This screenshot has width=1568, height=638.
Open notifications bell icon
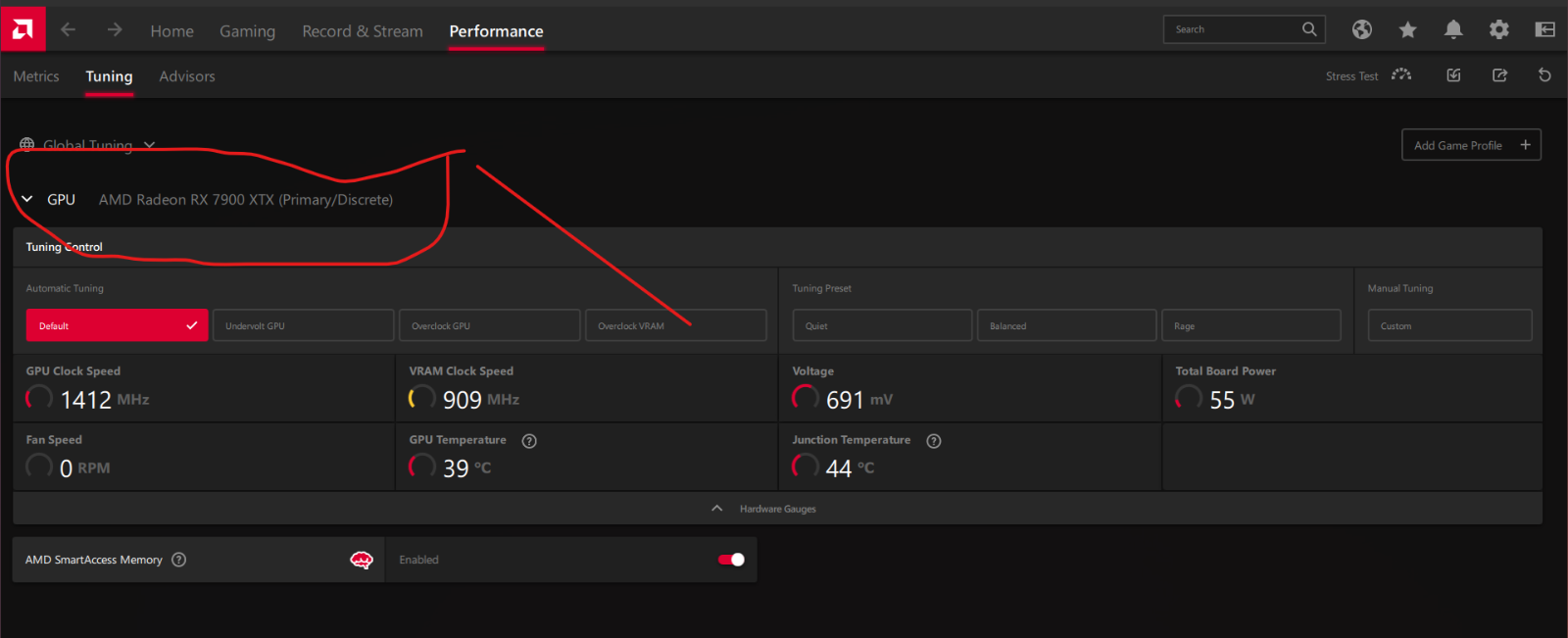point(1453,29)
